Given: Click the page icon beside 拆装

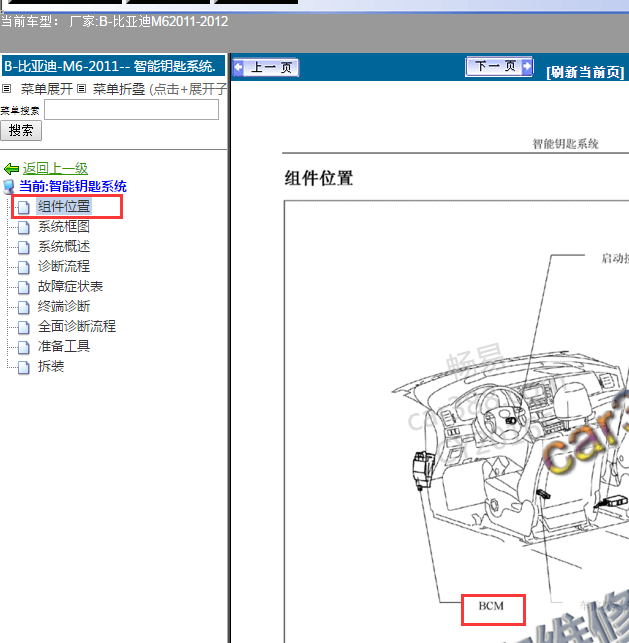Looking at the screenshot, I should point(24,367).
